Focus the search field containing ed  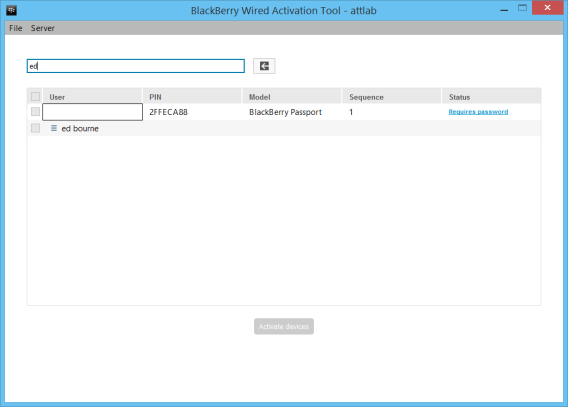tap(135, 66)
